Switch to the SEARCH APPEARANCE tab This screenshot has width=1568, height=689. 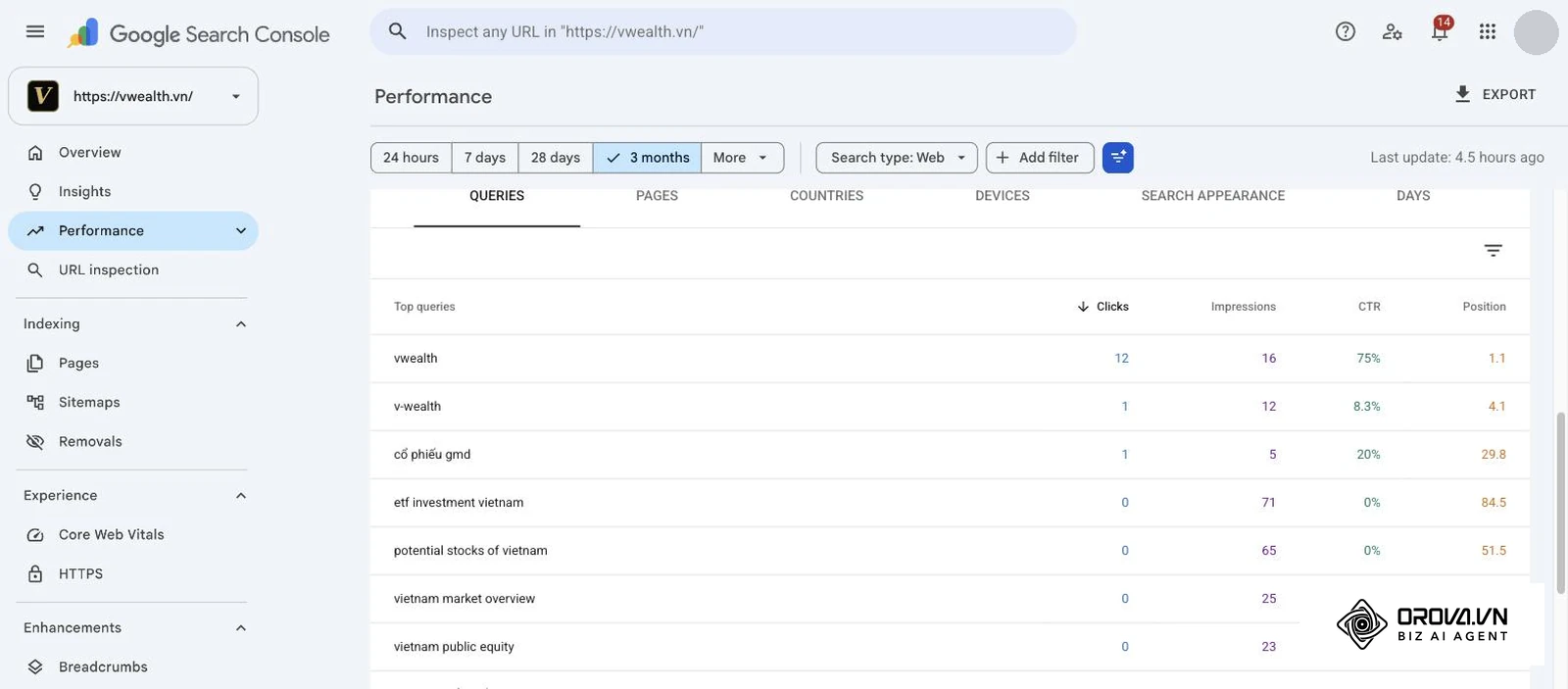[x=1213, y=196]
